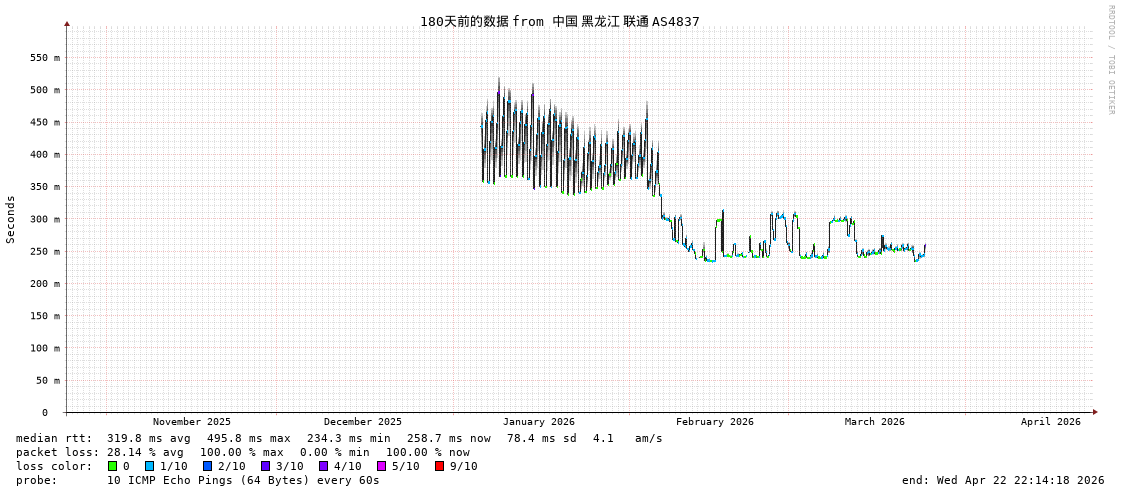
Task: Select the January 2026 axis label
Action: coord(538,422)
